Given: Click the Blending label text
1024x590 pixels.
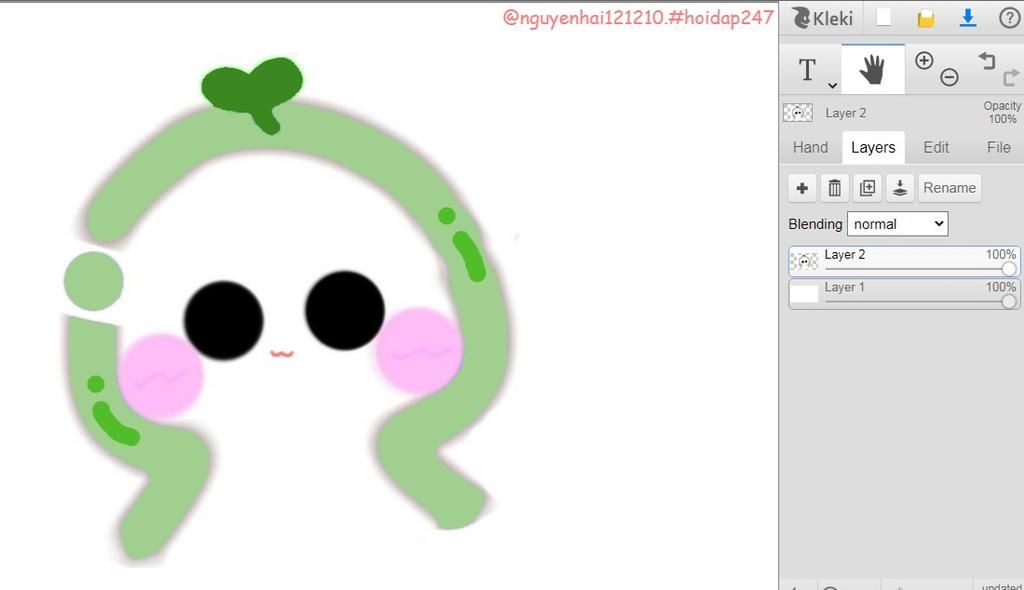Looking at the screenshot, I should 815,224.
